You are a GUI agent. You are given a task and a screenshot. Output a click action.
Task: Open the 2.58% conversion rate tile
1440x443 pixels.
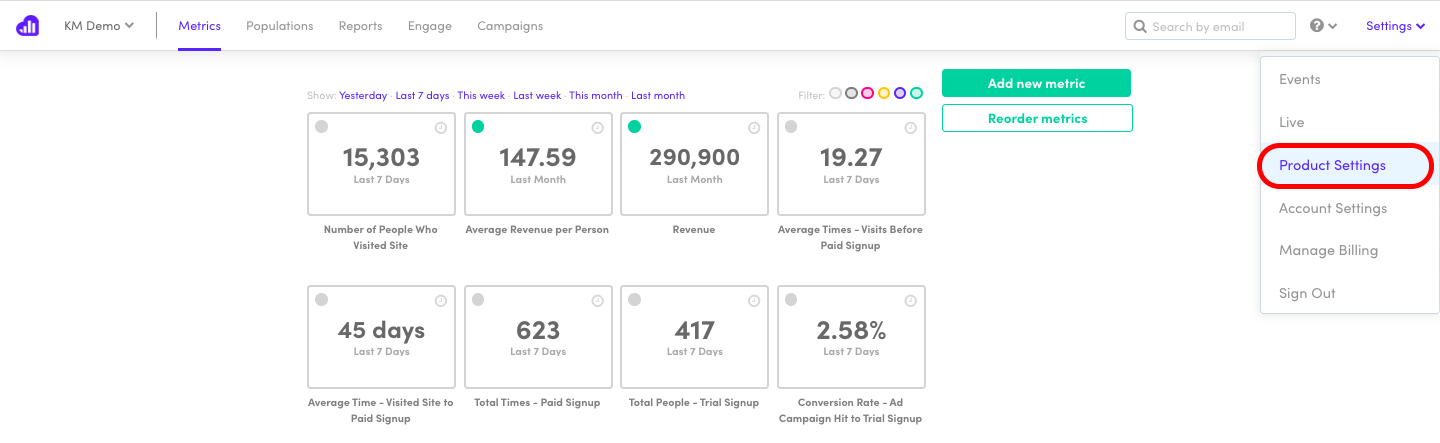(x=852, y=337)
